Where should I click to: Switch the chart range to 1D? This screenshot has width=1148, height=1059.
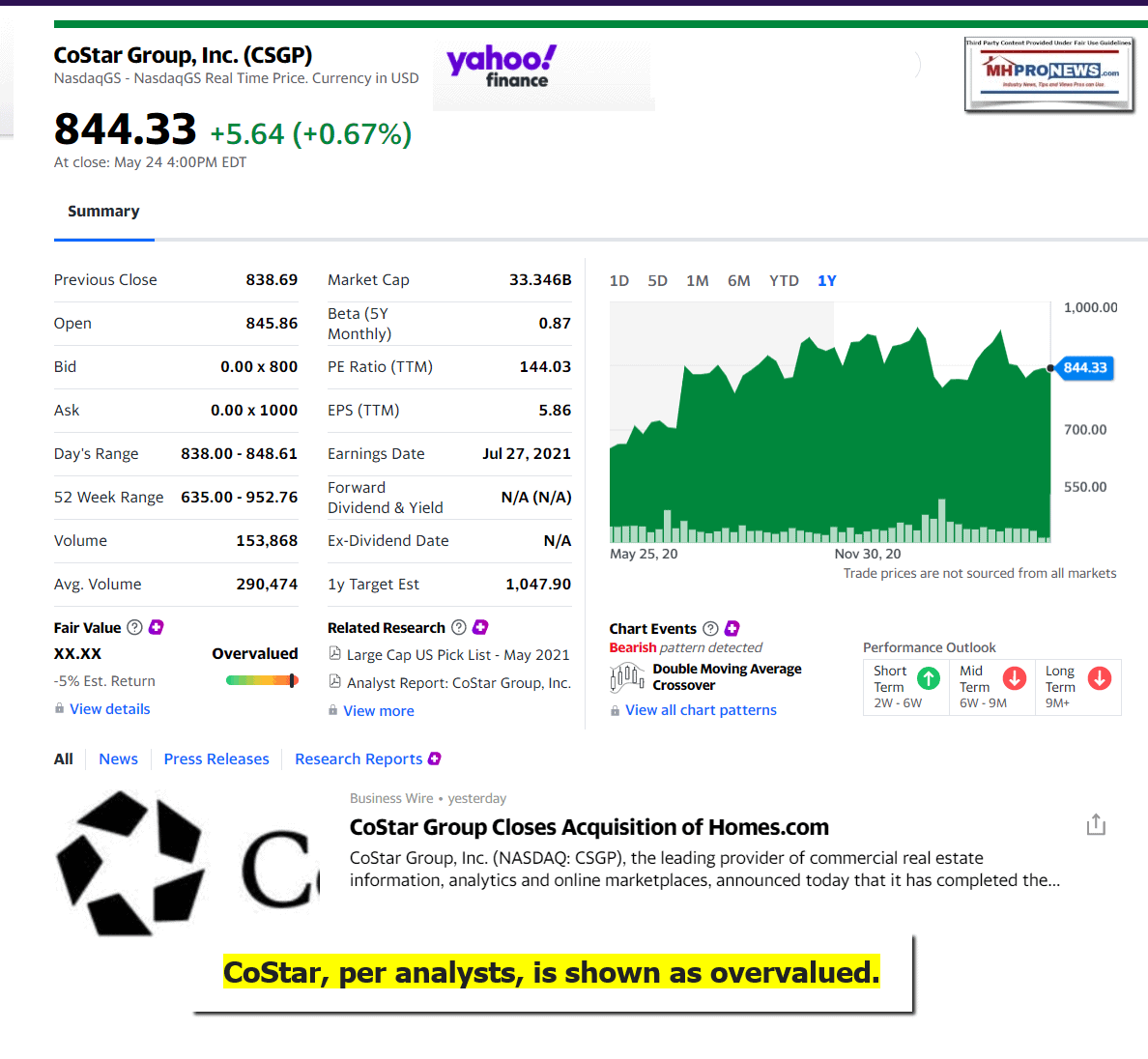click(619, 281)
